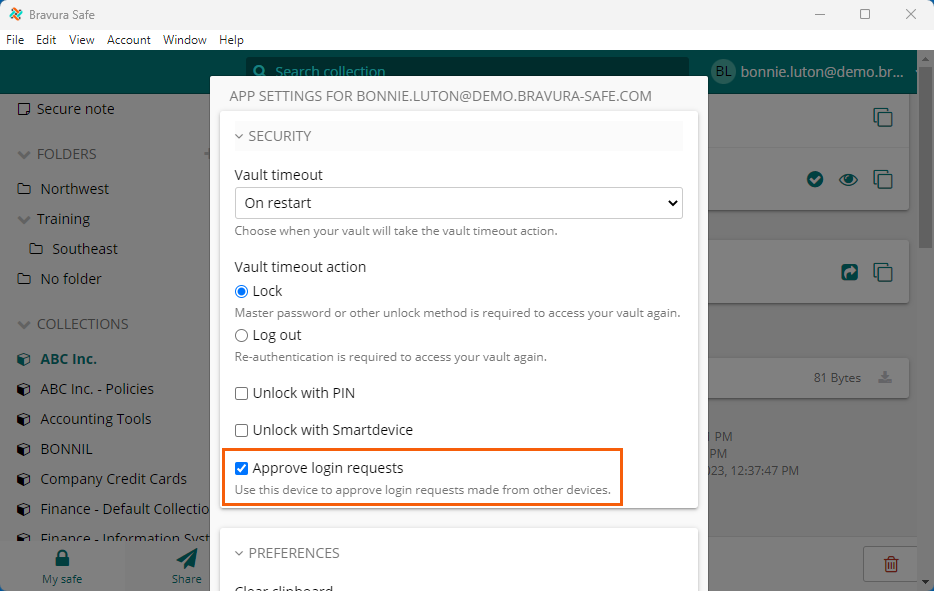
Task: Collapse the SECURITY section
Action: [239, 136]
